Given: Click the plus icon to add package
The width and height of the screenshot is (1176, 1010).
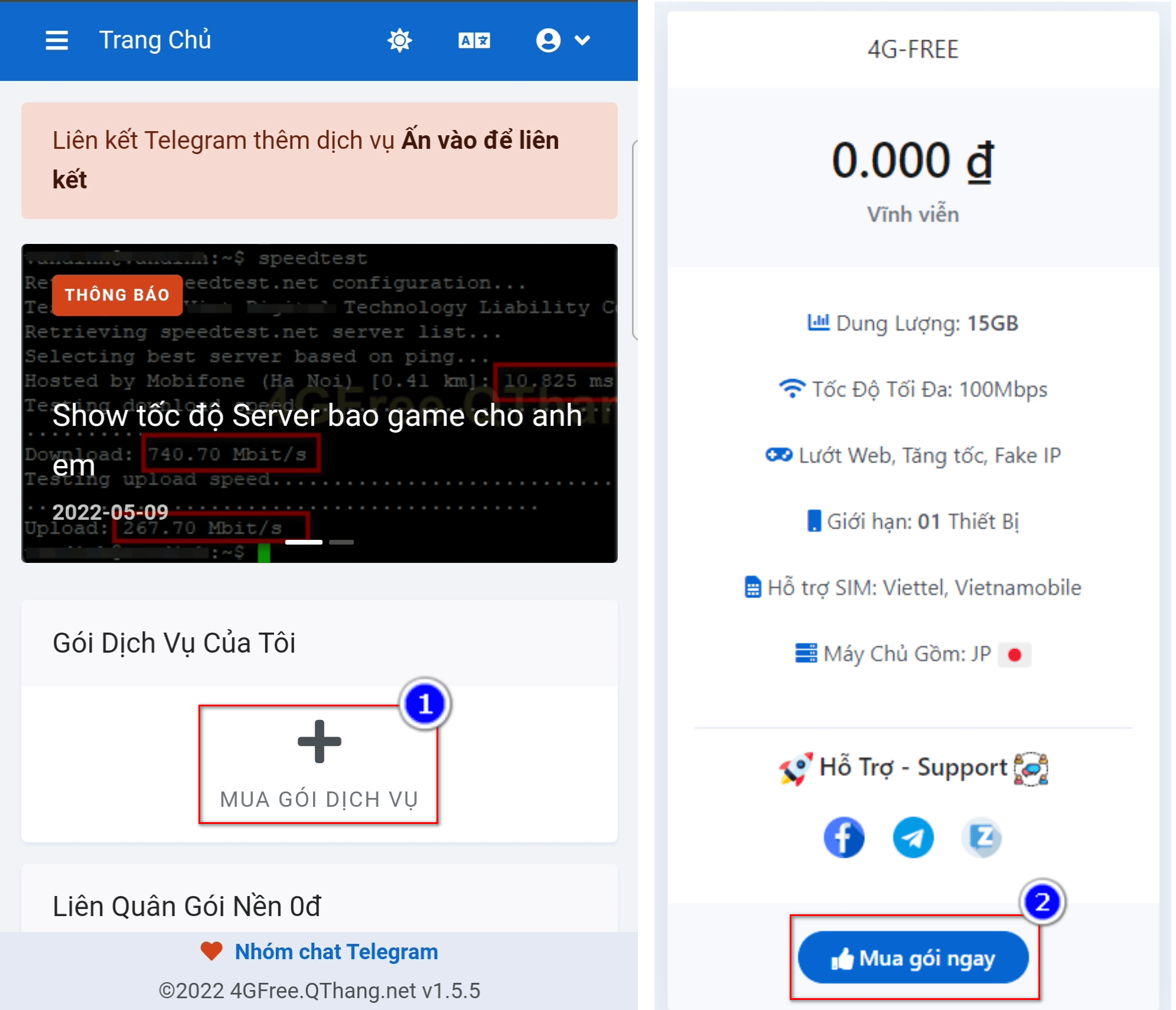Looking at the screenshot, I should click(319, 741).
